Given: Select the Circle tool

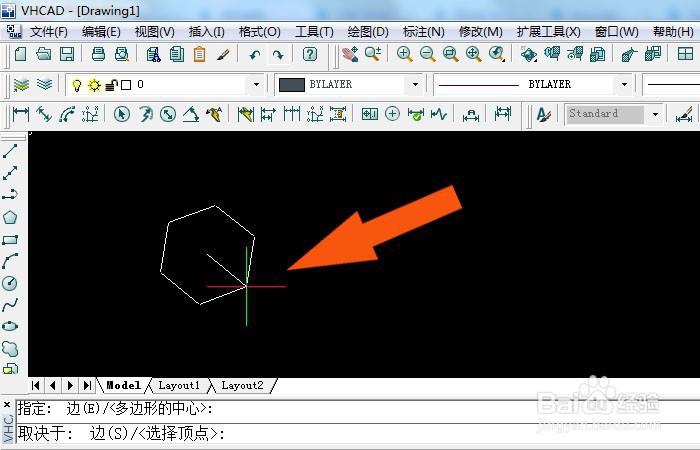Looking at the screenshot, I should click(x=10, y=283).
